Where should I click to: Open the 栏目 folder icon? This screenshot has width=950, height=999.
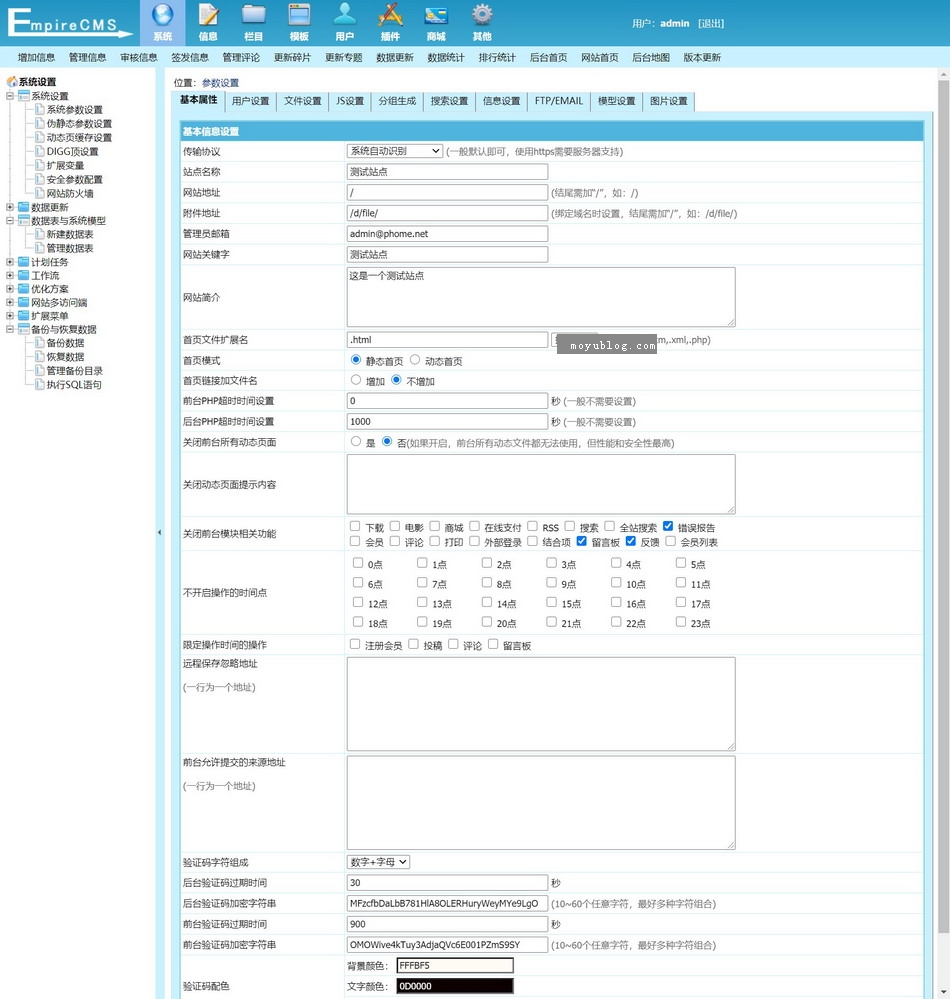pyautogui.click(x=254, y=15)
